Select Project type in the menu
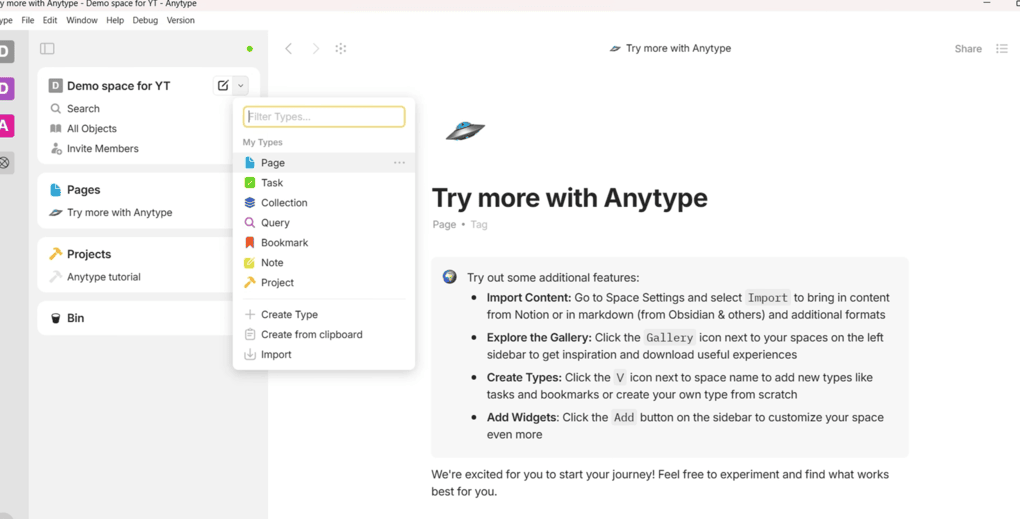 click(324, 282)
